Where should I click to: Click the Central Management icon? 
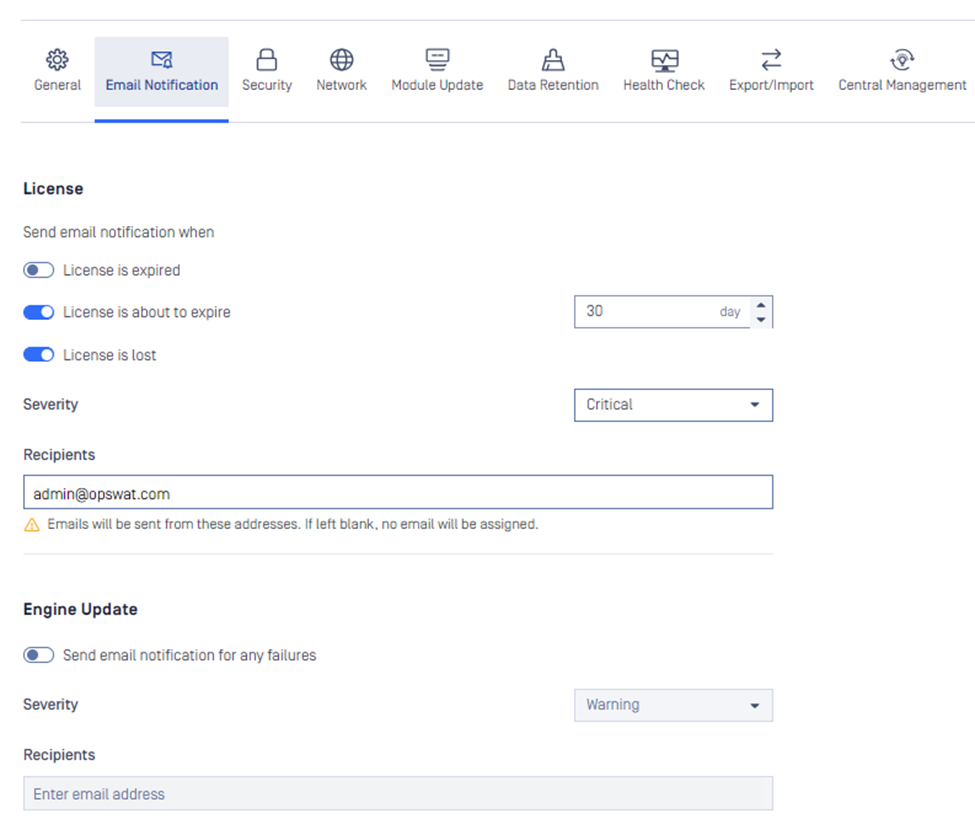tap(902, 59)
